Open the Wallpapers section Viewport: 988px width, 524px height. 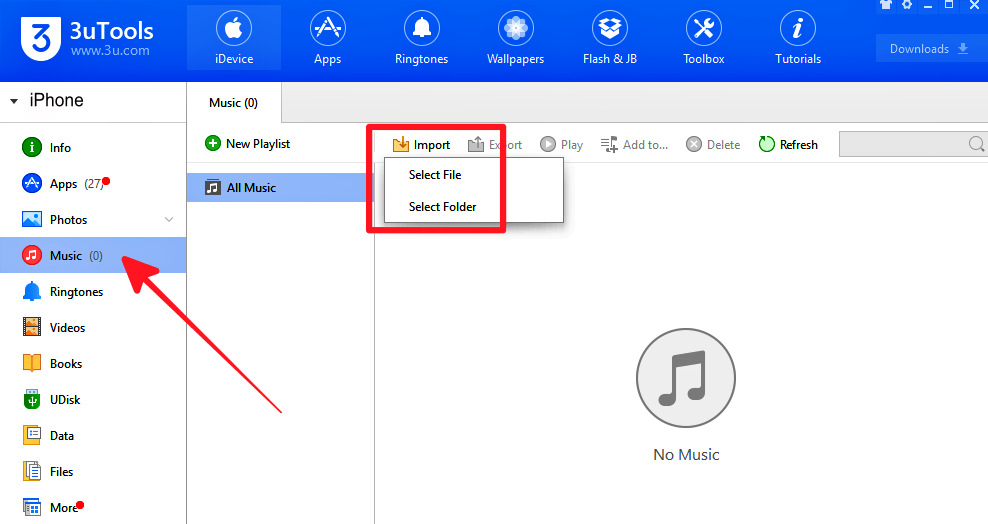(x=515, y=38)
